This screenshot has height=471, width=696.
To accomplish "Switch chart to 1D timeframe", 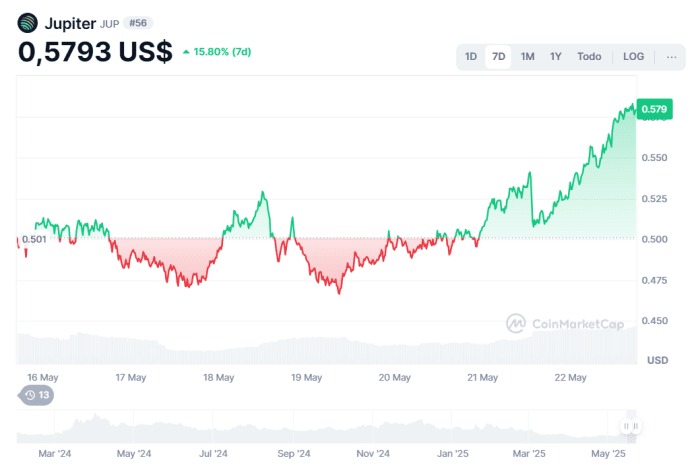I will click(x=471, y=57).
